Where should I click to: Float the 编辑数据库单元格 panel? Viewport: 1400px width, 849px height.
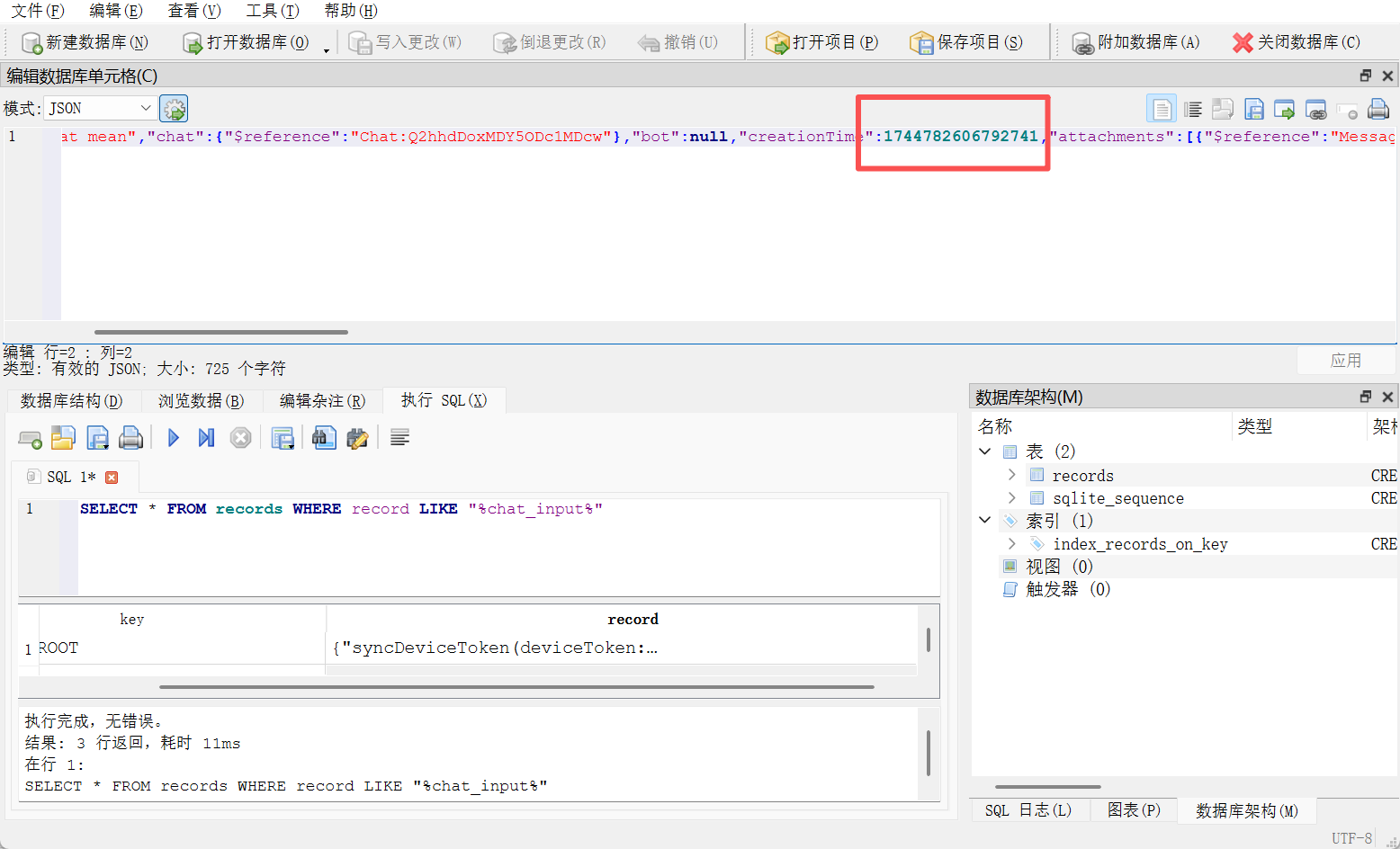coord(1366,76)
